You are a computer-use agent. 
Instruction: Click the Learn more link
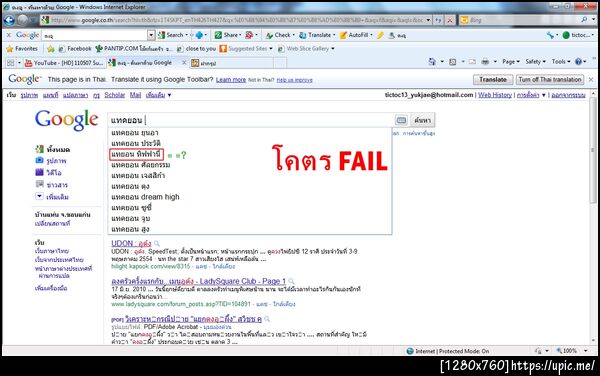231,80
